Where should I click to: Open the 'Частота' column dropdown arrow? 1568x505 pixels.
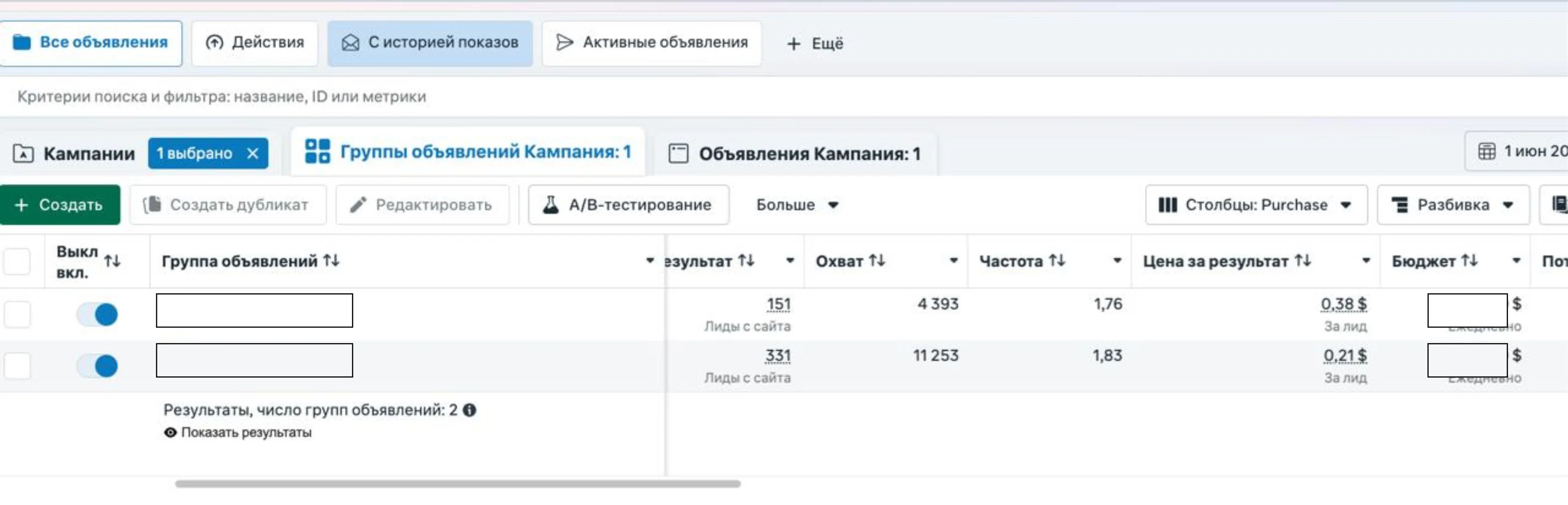point(1117,261)
